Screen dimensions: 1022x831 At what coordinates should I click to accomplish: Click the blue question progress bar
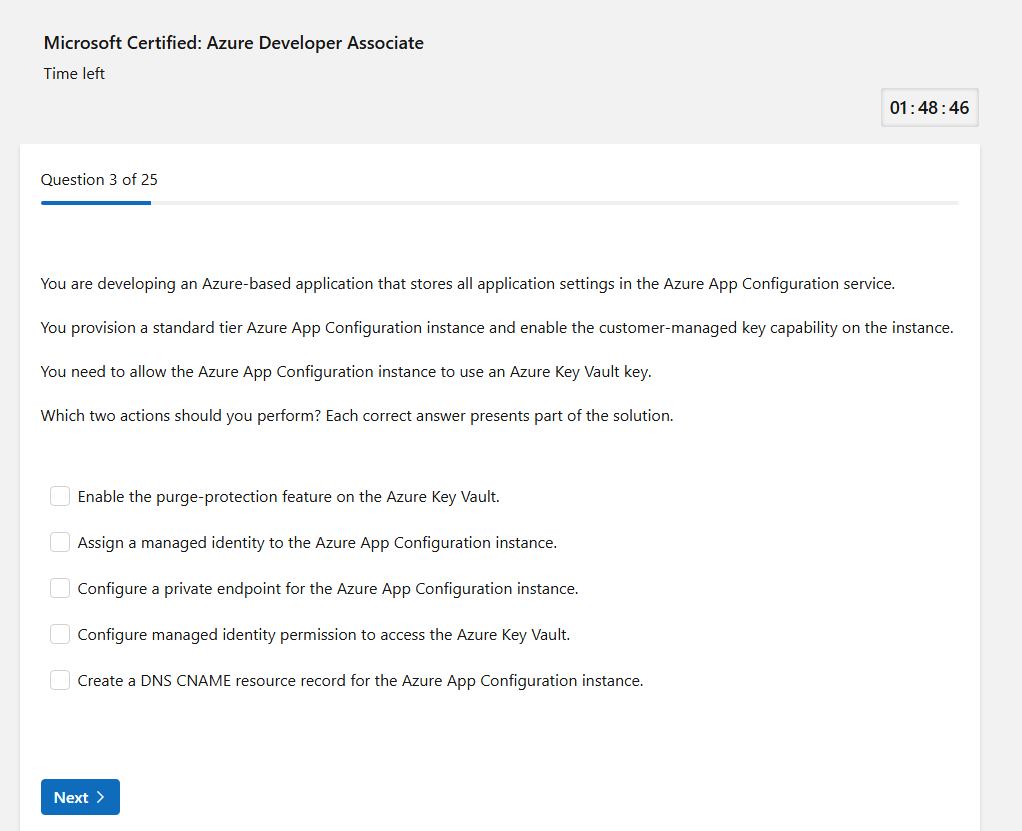click(96, 203)
